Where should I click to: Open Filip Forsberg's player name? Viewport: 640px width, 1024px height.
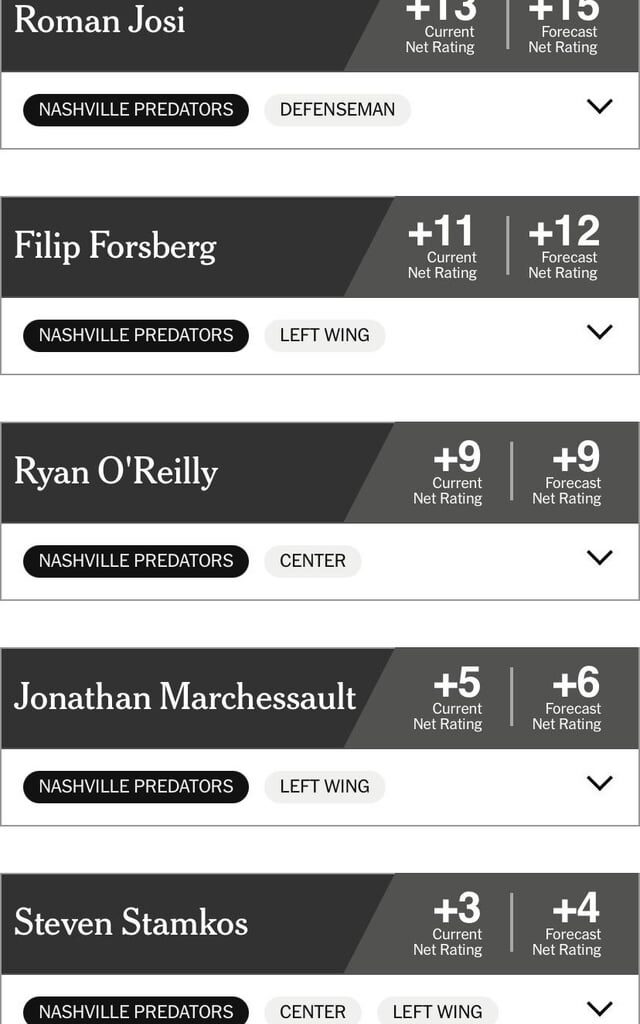(x=115, y=246)
